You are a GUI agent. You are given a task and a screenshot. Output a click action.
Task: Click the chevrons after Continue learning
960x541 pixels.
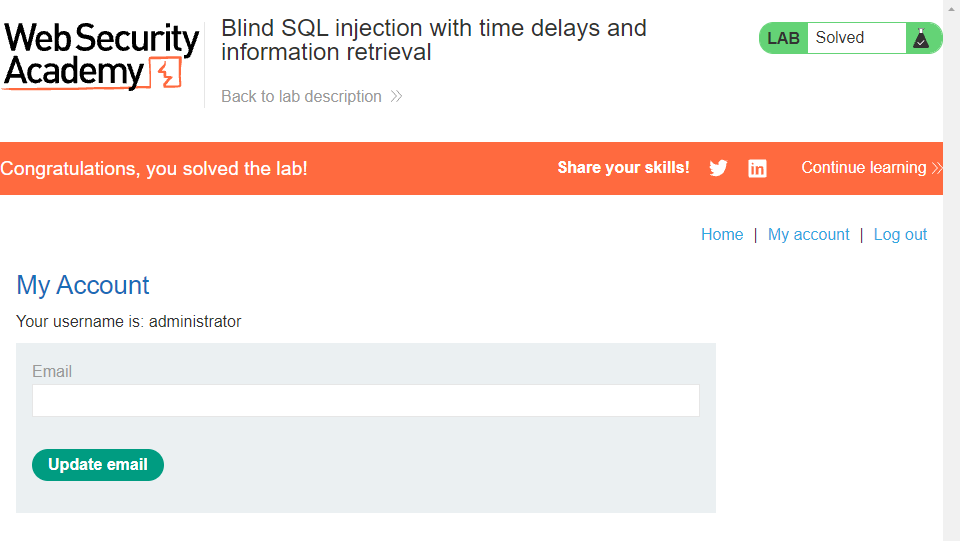(x=937, y=168)
